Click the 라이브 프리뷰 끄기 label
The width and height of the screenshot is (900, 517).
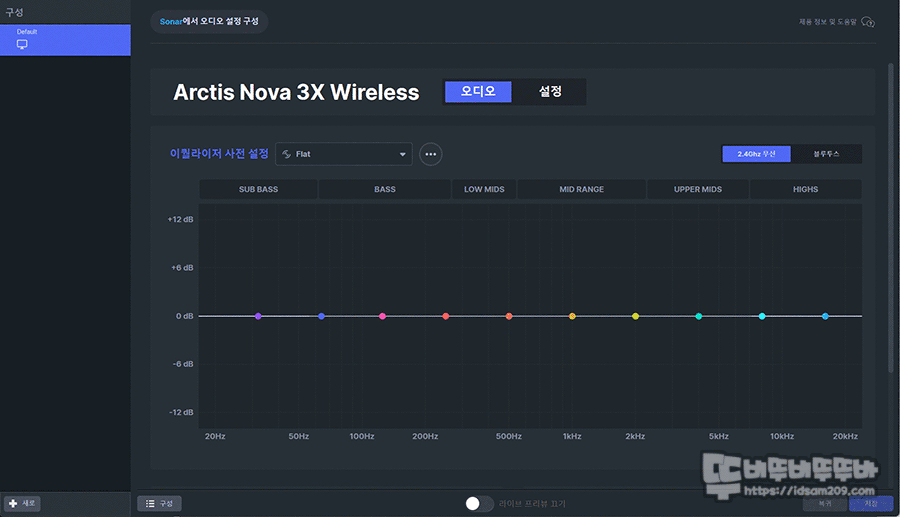pyautogui.click(x=532, y=503)
